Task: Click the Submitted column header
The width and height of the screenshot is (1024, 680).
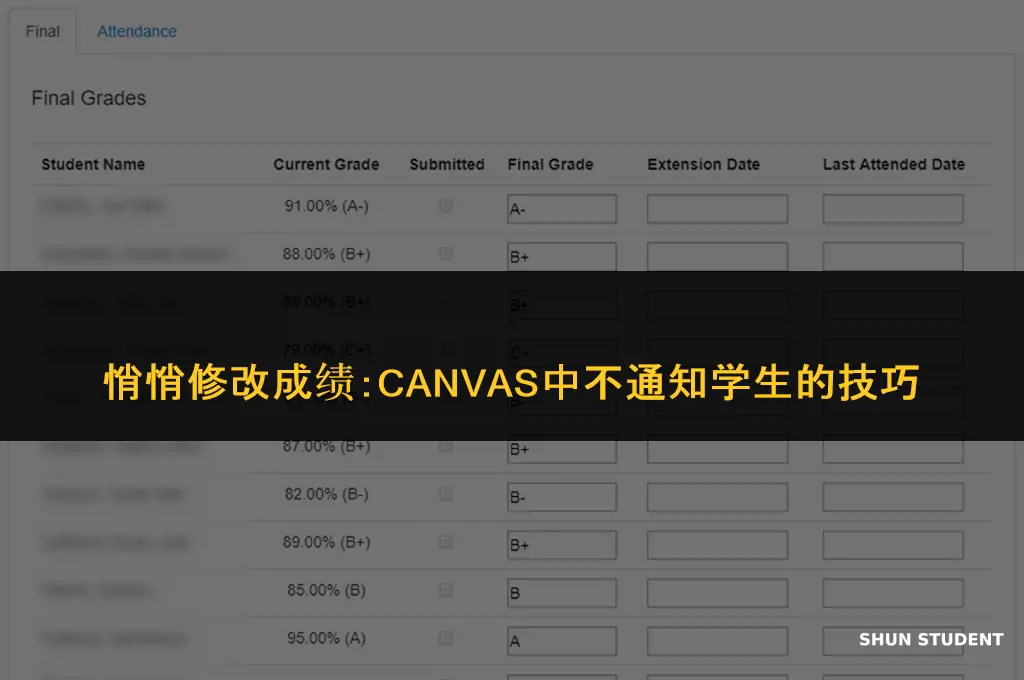Action: coord(447,164)
